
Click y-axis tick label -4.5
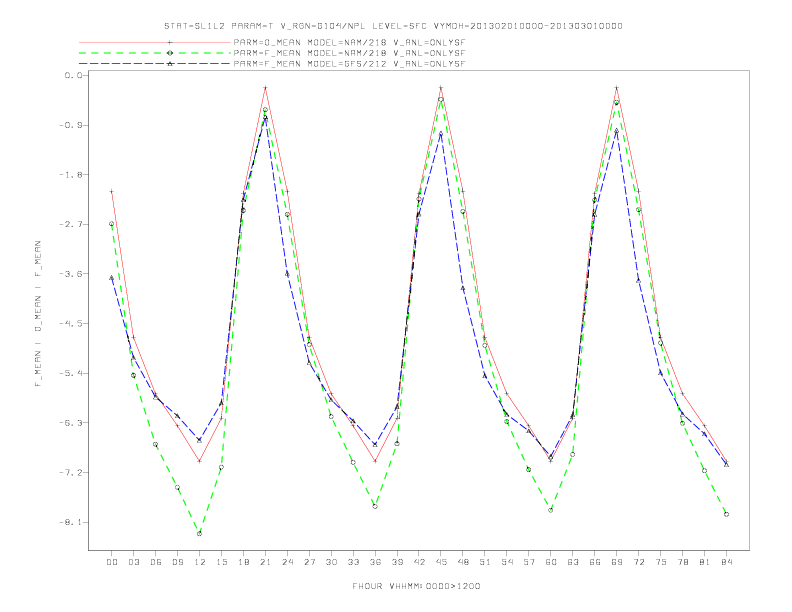point(71,323)
